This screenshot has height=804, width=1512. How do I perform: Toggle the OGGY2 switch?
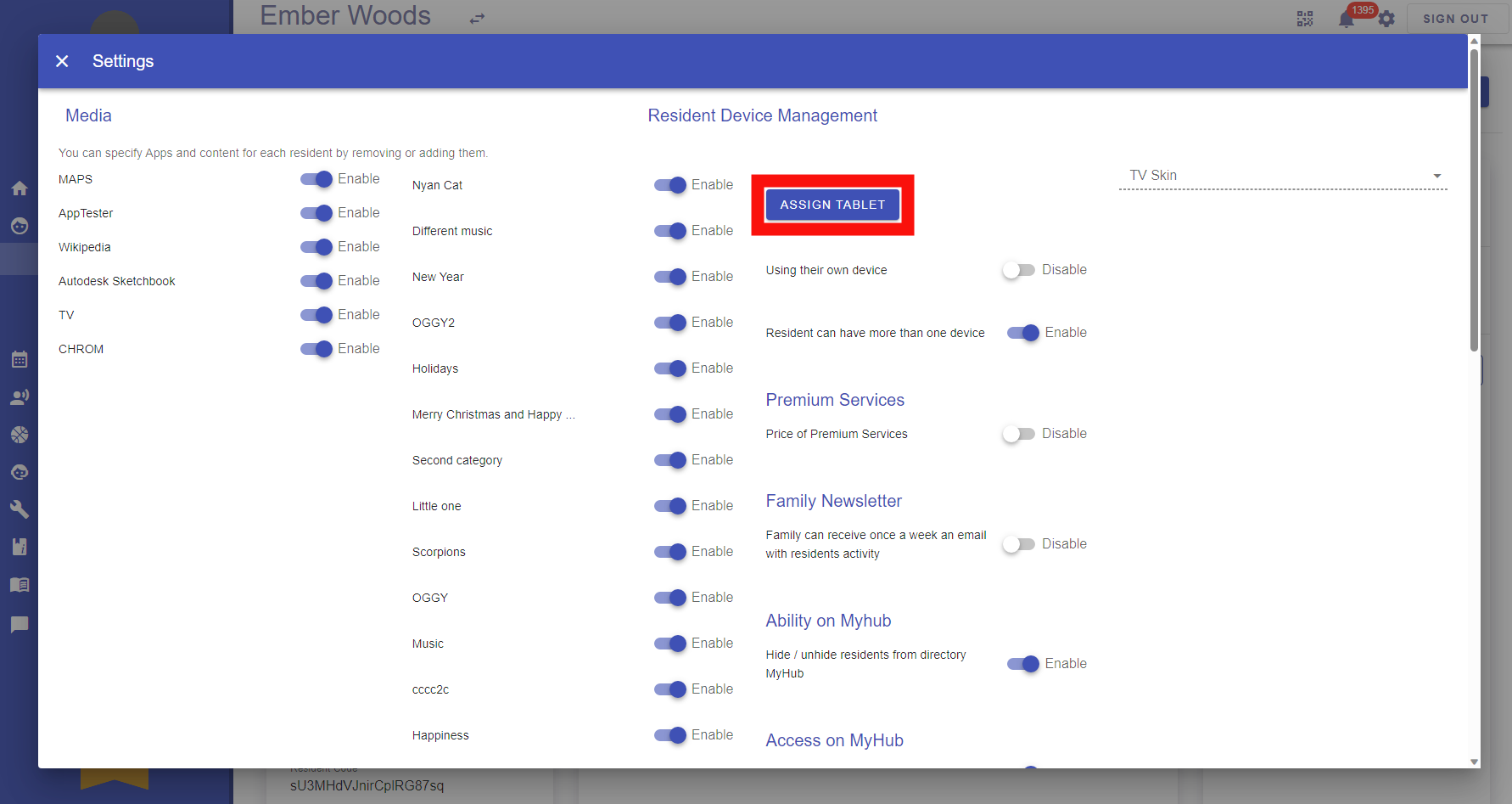pyautogui.click(x=670, y=323)
